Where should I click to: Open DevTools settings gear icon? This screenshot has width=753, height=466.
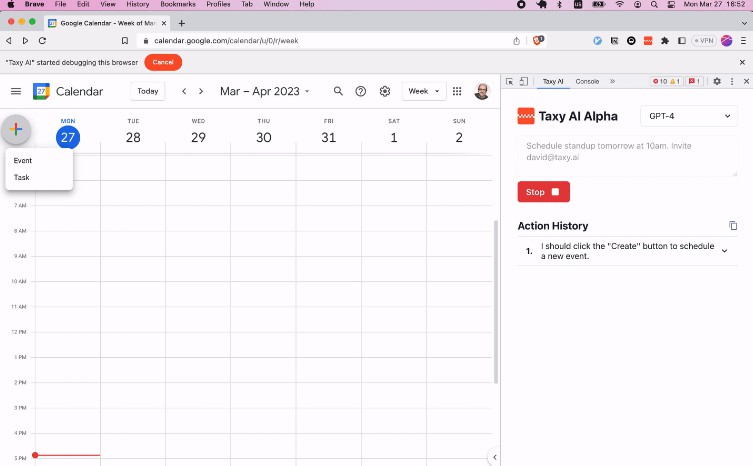(x=717, y=81)
